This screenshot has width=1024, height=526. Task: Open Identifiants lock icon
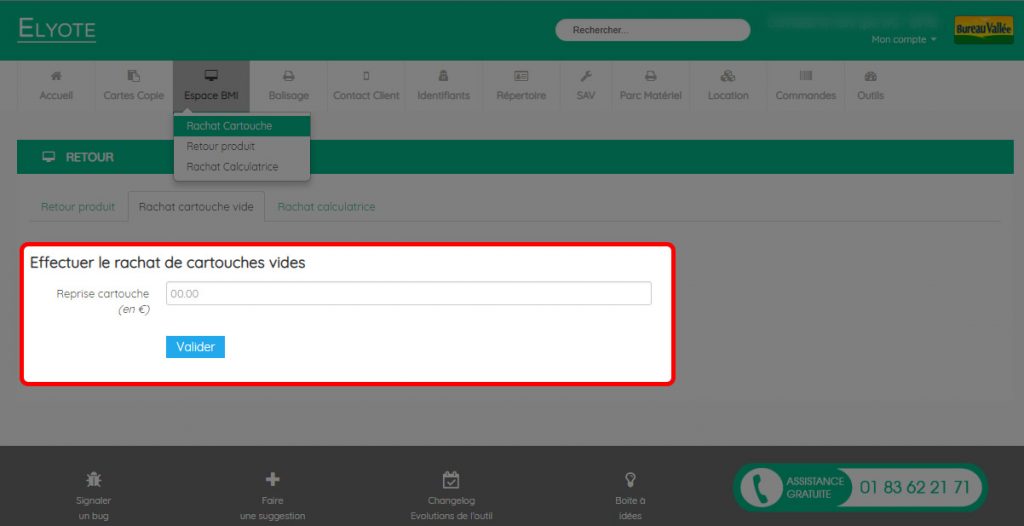pyautogui.click(x=443, y=76)
